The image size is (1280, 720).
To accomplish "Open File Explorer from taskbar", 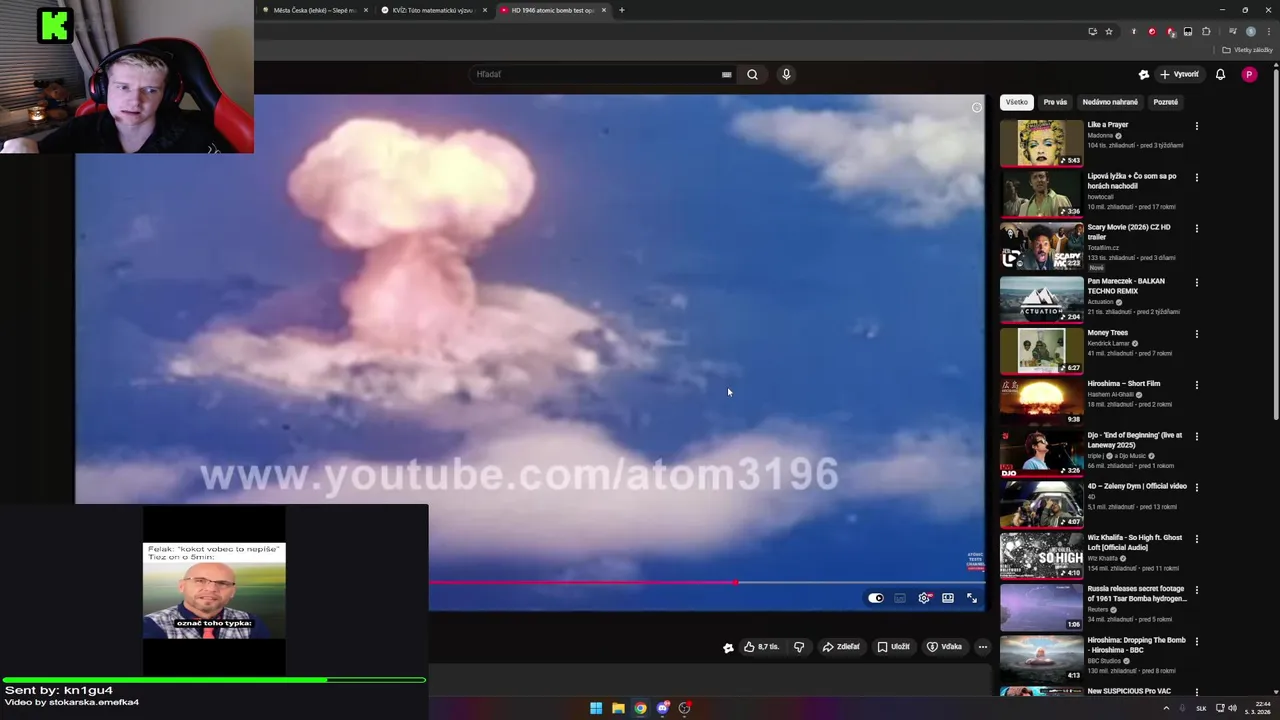I will point(618,708).
